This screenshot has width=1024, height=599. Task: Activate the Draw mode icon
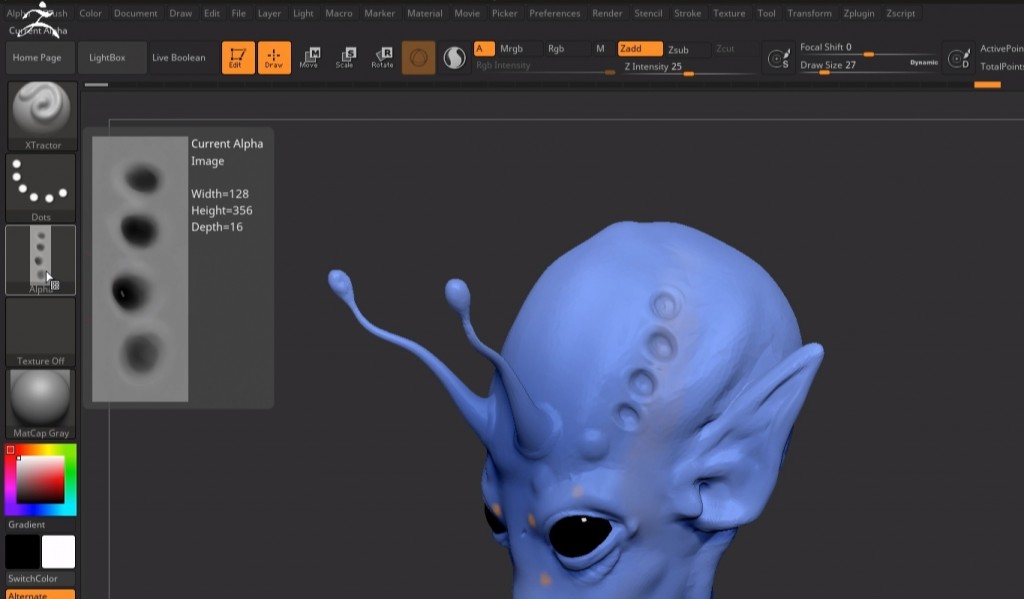point(274,58)
